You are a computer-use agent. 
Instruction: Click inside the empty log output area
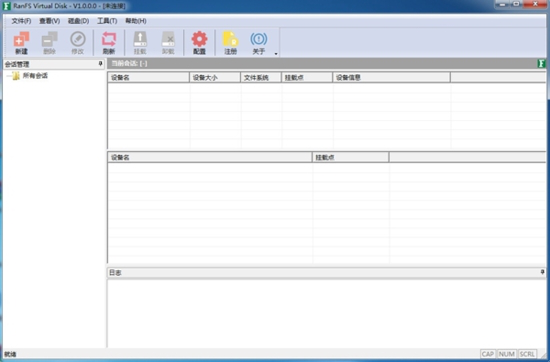(x=326, y=313)
